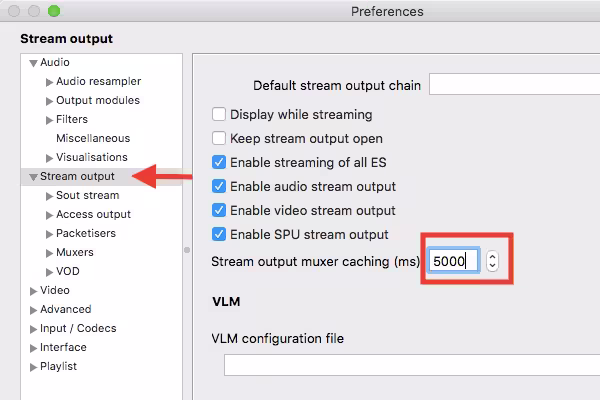Enable Keep stream output open
Viewport: 600px width, 400px height.
pyautogui.click(x=219, y=139)
